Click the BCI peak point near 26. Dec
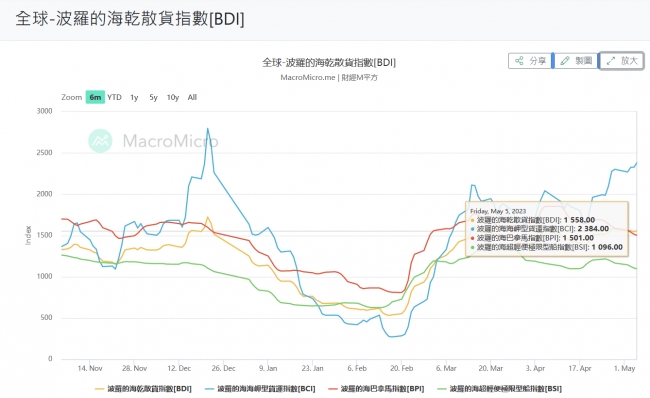 coord(208,129)
